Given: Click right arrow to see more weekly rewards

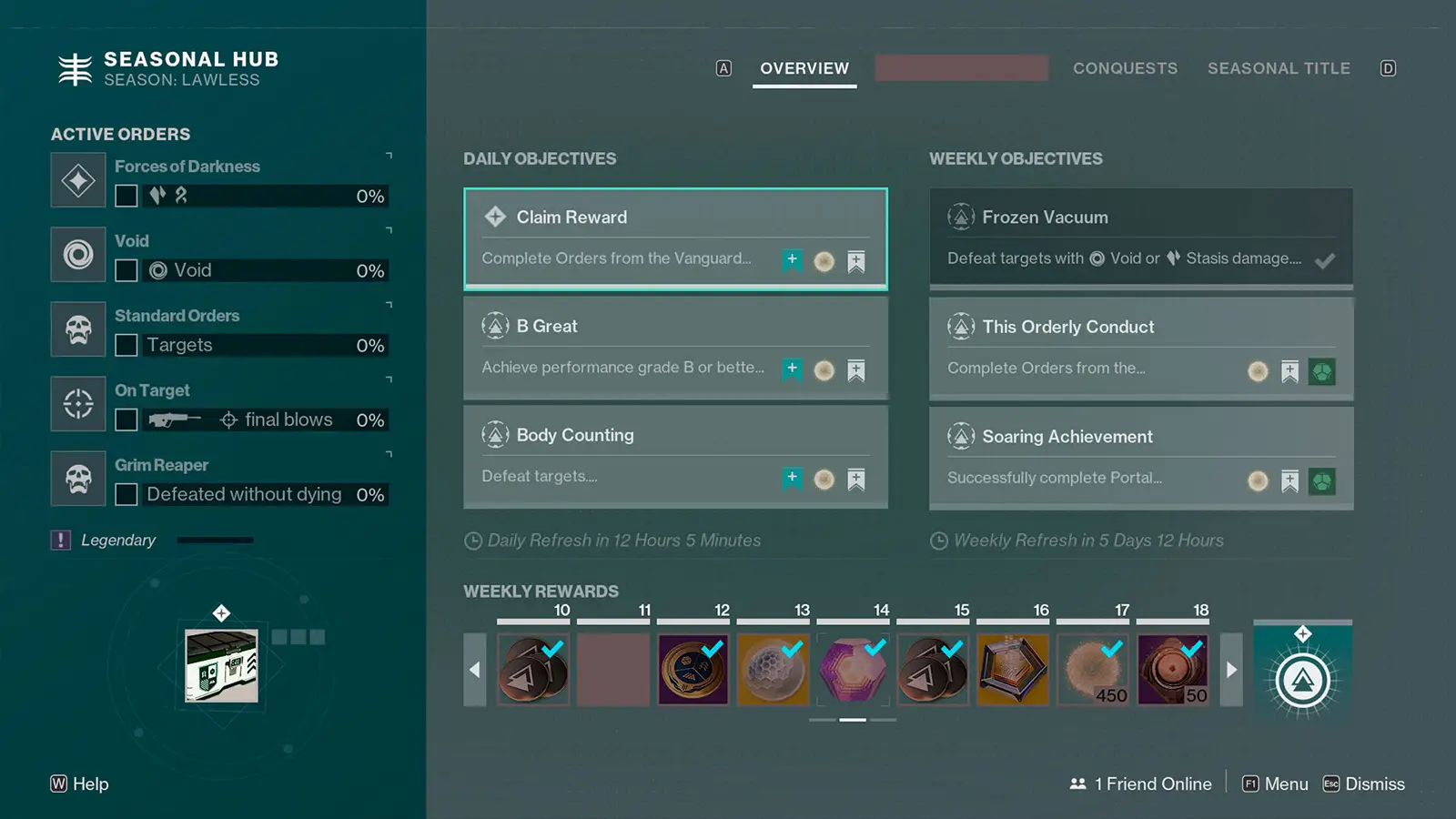Looking at the screenshot, I should click(1231, 669).
